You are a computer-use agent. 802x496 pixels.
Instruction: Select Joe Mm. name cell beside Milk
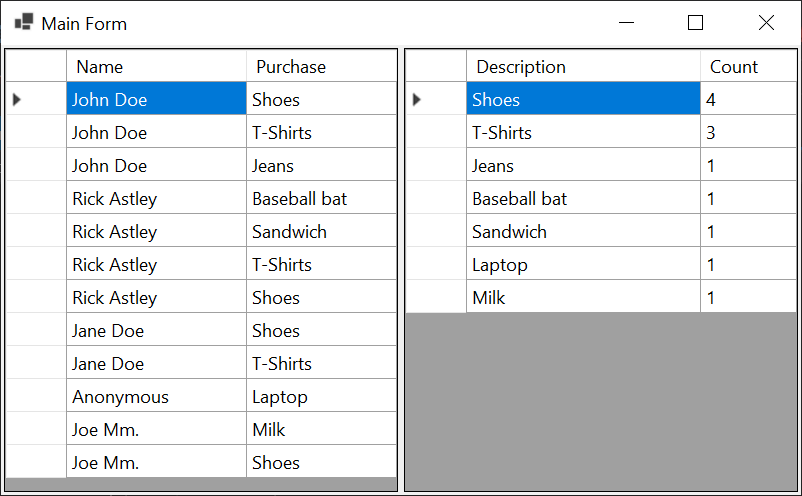pyautogui.click(x=157, y=429)
